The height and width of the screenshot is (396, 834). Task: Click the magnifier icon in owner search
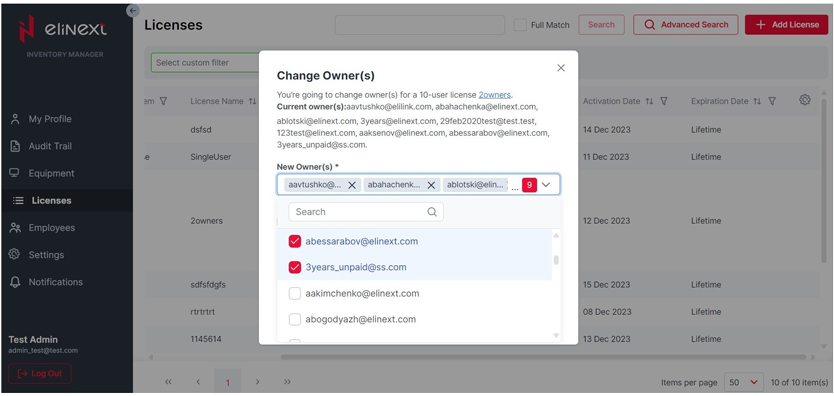(x=432, y=212)
